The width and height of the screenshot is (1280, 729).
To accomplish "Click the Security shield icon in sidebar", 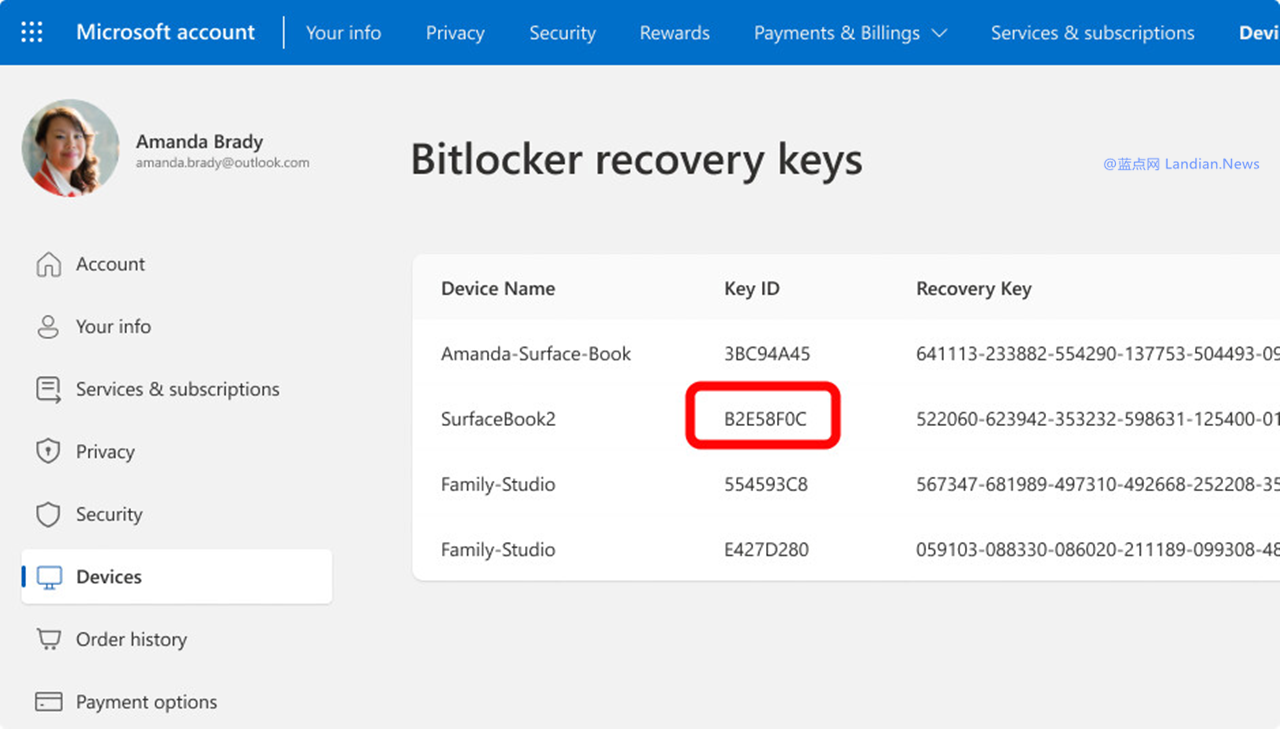I will click(48, 514).
